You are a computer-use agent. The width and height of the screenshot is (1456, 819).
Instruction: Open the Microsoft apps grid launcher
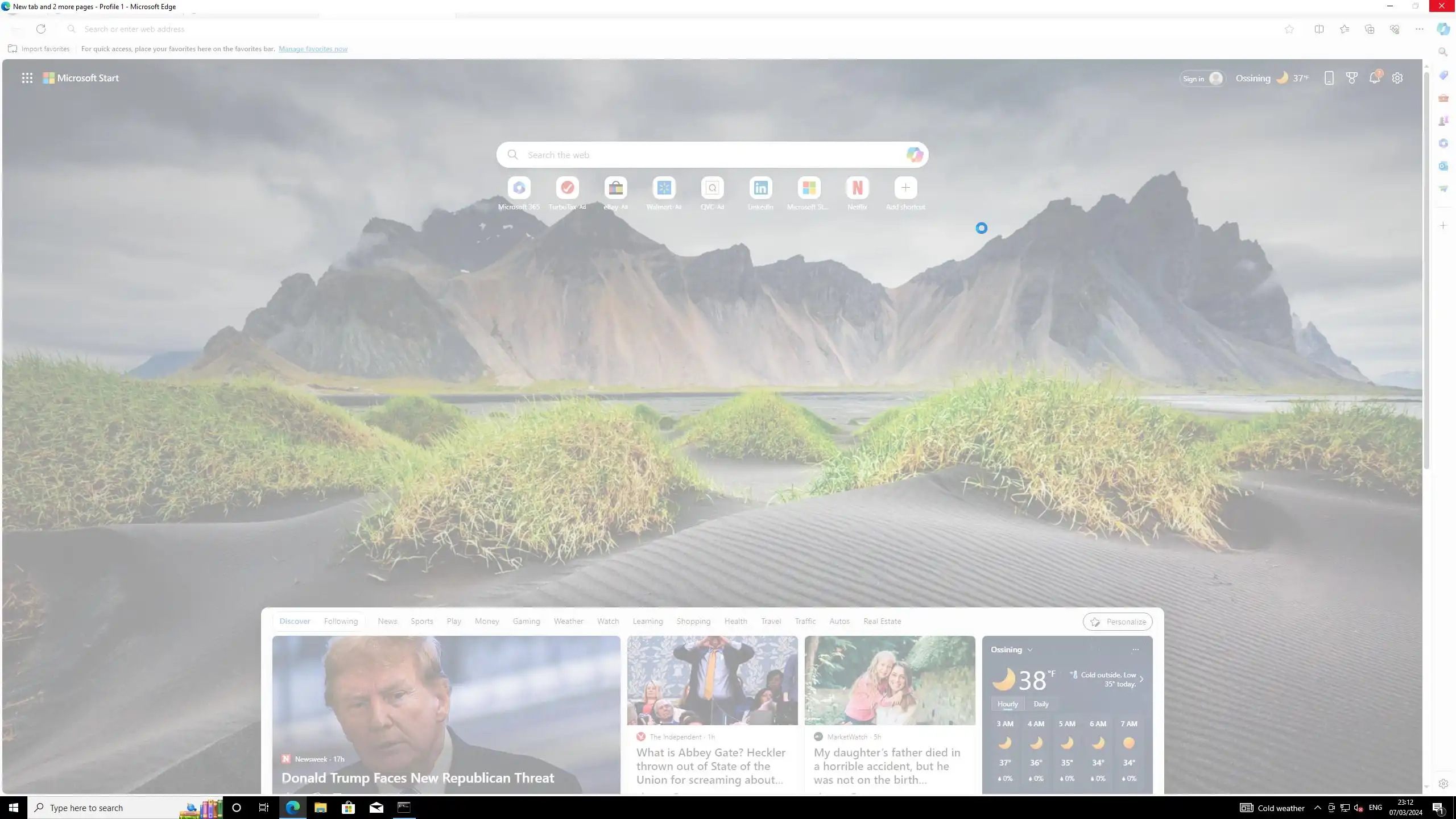[x=27, y=78]
